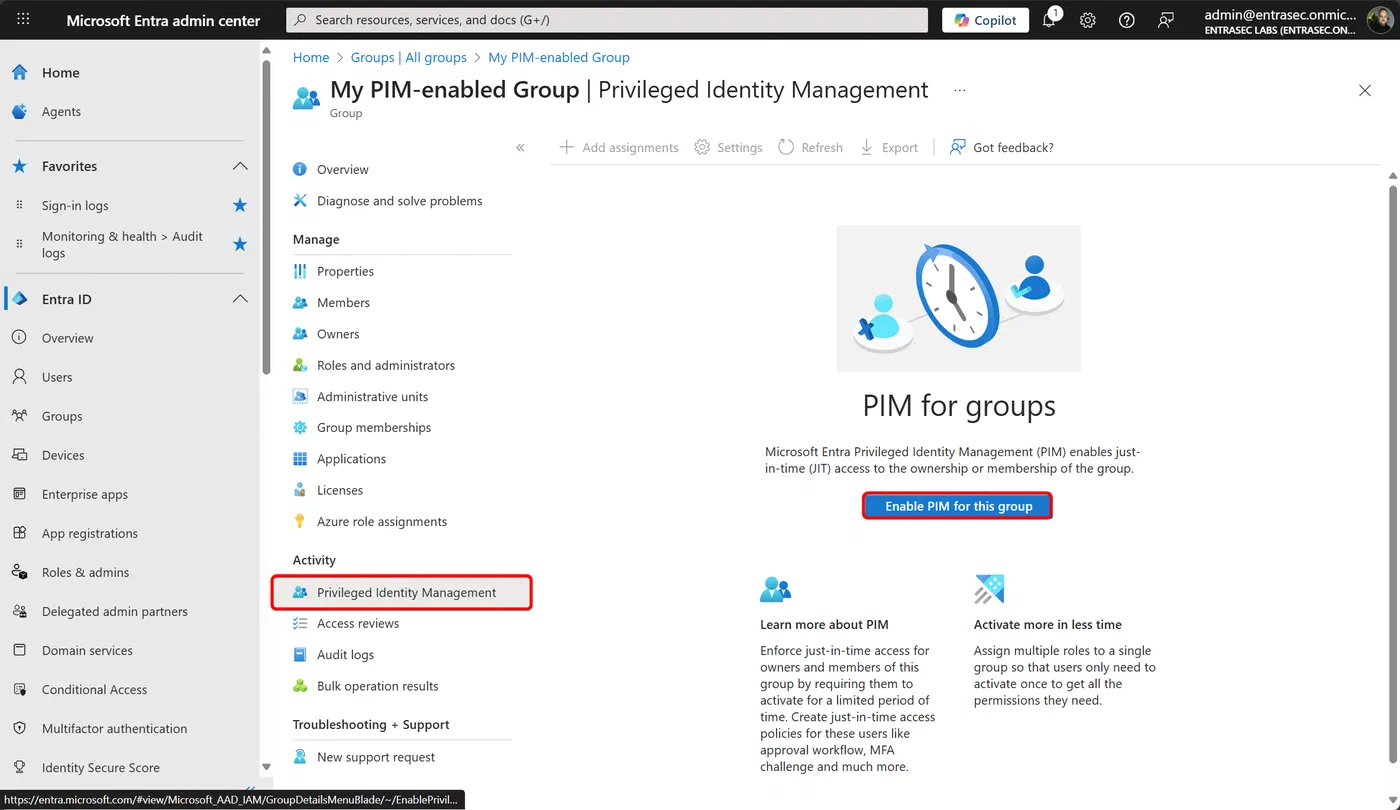Viewport: 1400px width, 810px height.
Task: Open Identity Secure Score
Action: (x=100, y=767)
